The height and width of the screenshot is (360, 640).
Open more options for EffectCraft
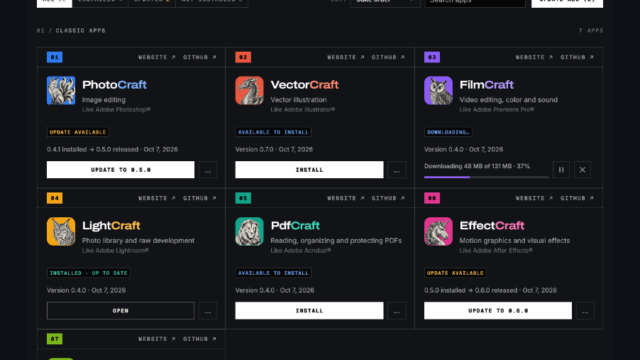(x=585, y=311)
